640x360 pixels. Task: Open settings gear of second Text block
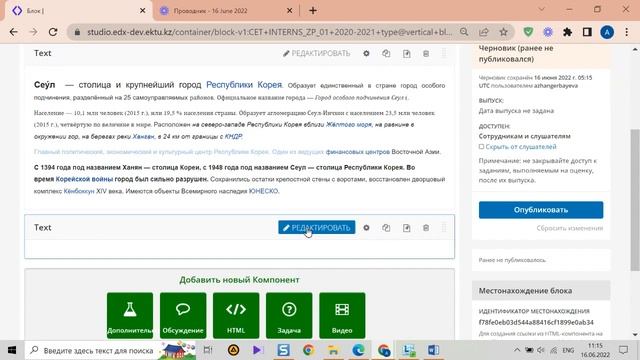pyautogui.click(x=366, y=228)
